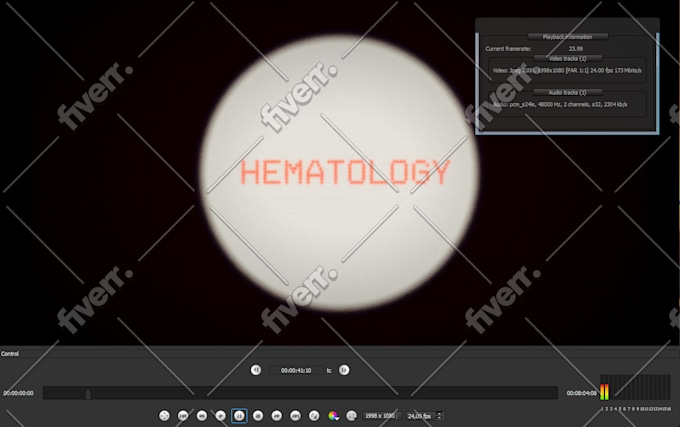The width and height of the screenshot is (680, 427).
Task: Click the stop button
Action: point(258,416)
